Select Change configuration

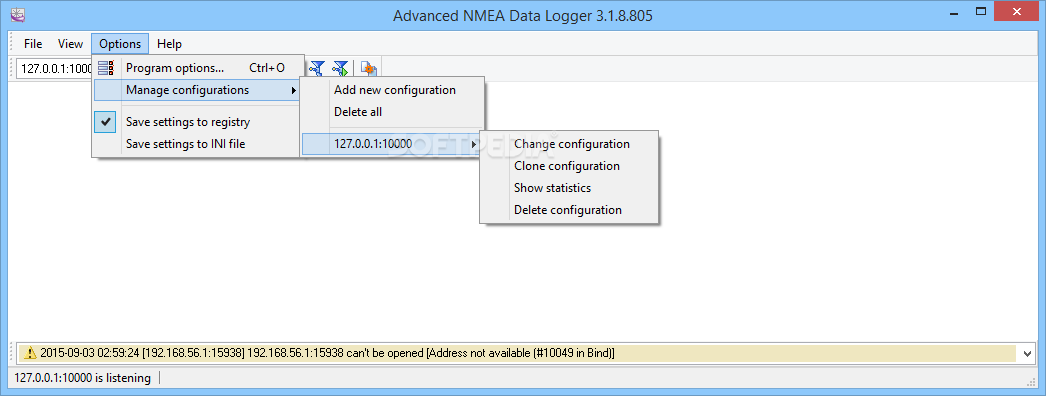[569, 144]
